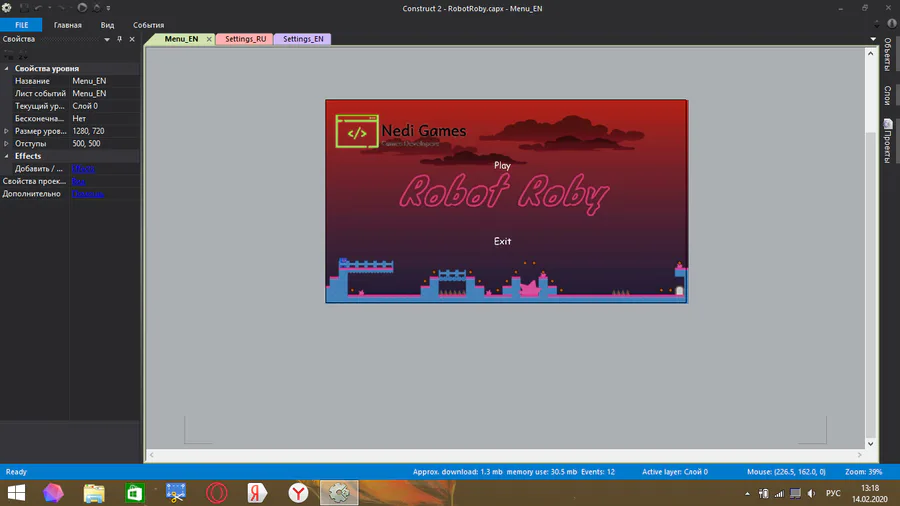This screenshot has width=900, height=506.
Task: Select the Текущий уровень value Слой 0
Action: 105,106
